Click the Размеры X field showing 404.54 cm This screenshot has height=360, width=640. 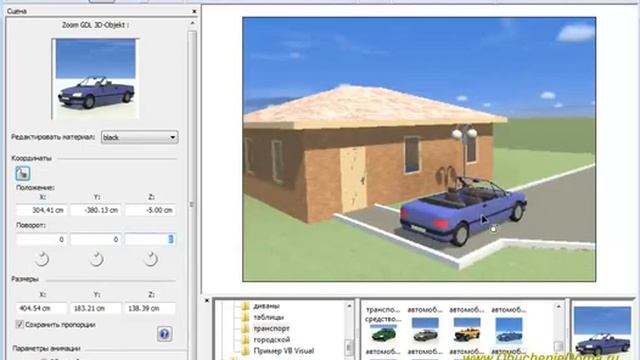41,308
